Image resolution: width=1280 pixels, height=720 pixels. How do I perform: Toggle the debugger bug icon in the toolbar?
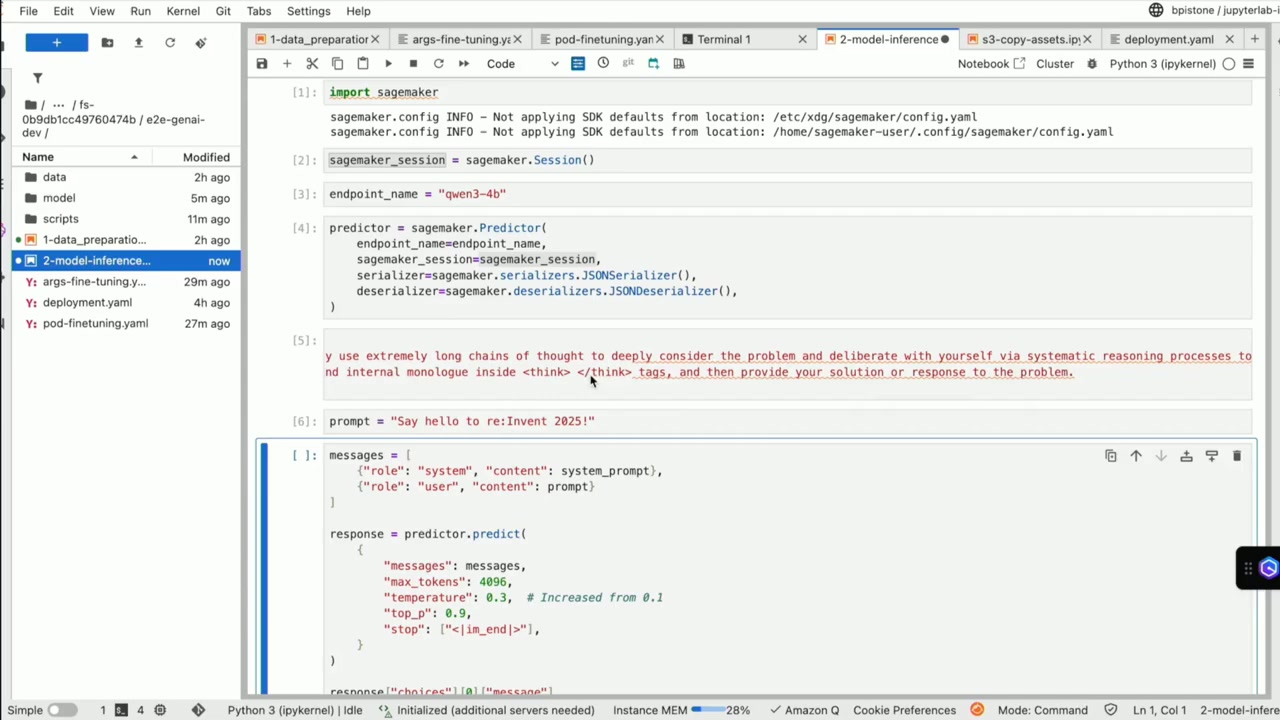click(1092, 63)
